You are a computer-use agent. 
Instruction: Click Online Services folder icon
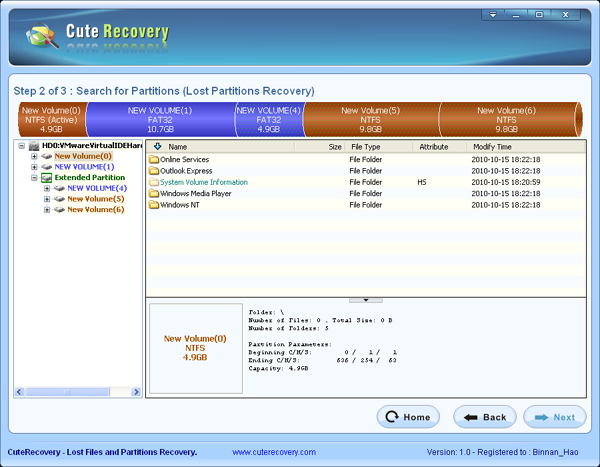[x=154, y=159]
